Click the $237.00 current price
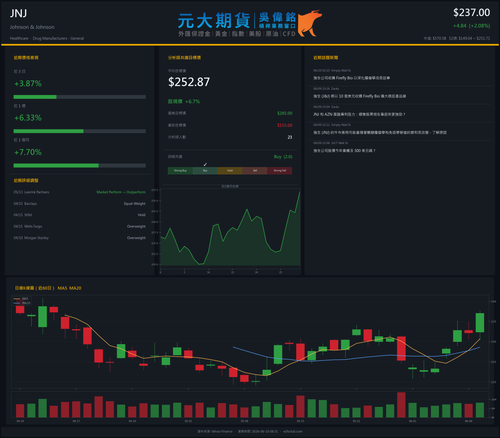 (471, 13)
